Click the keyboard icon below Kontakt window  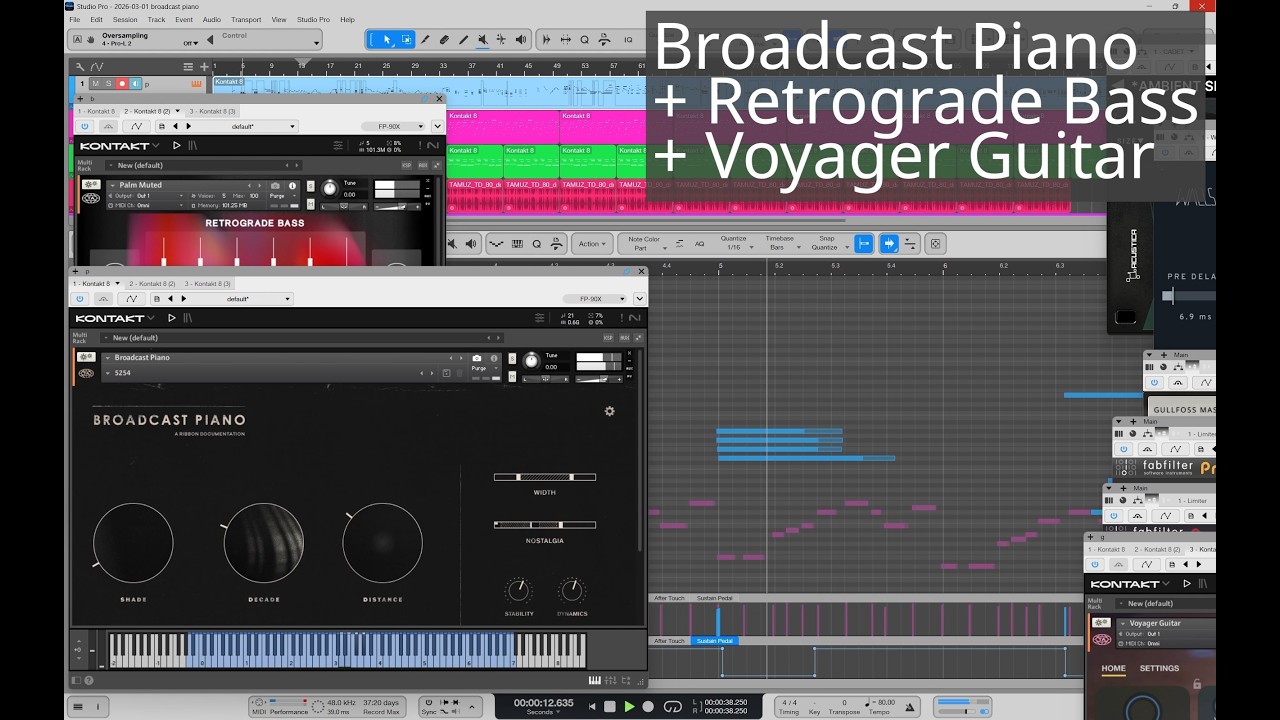595,681
